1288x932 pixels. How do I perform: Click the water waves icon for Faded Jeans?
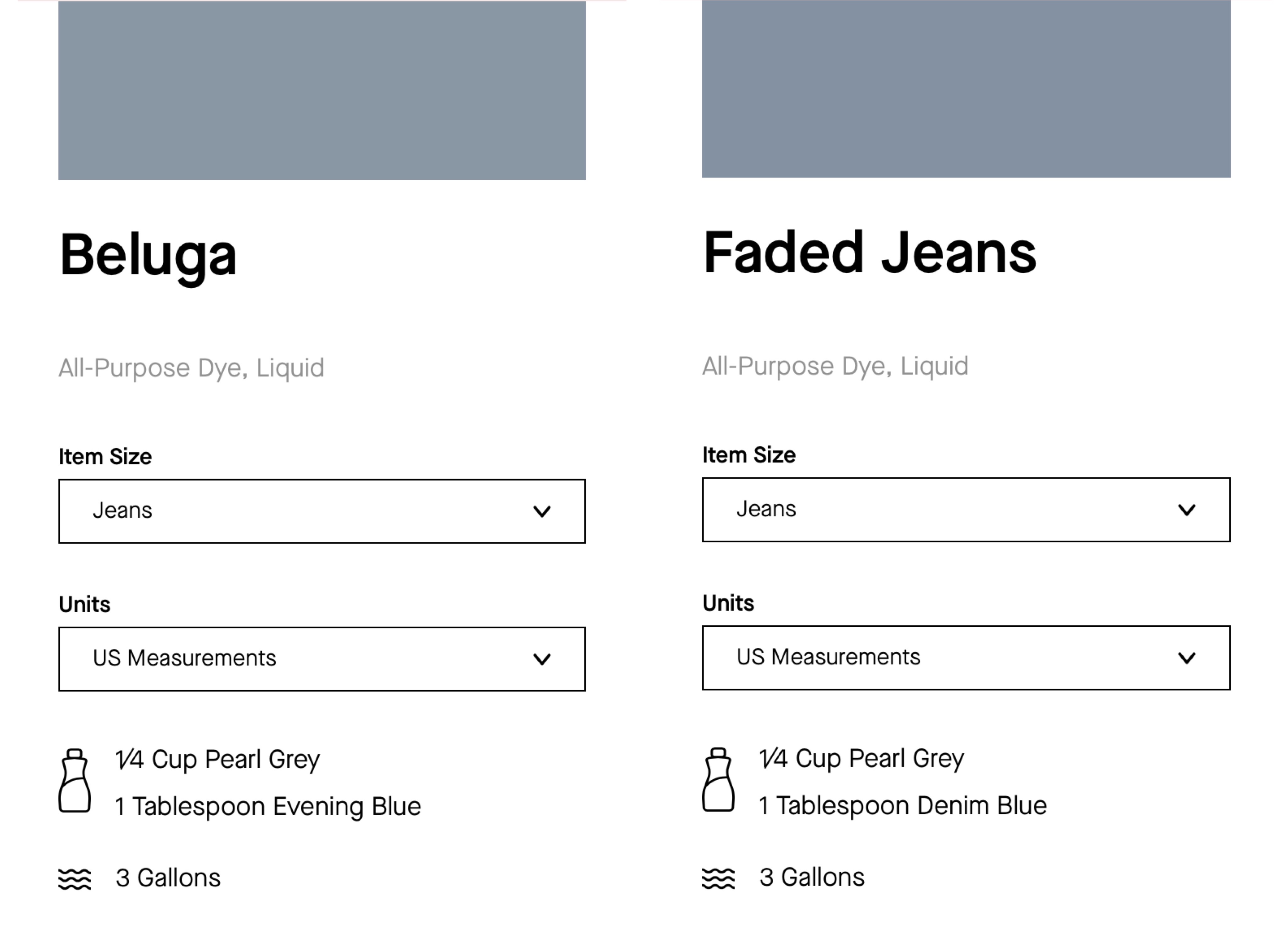[718, 878]
